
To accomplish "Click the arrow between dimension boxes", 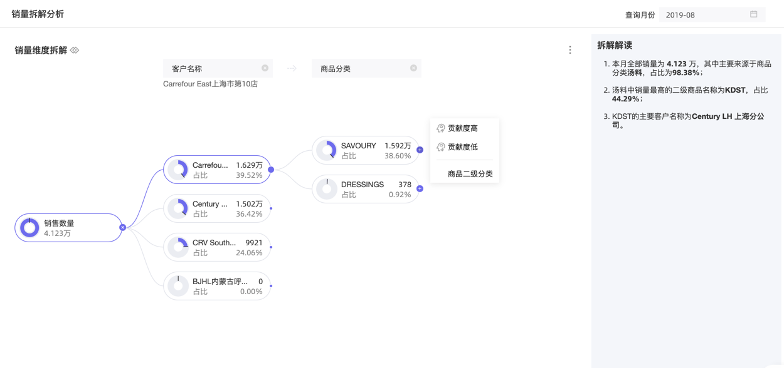I will point(292,68).
